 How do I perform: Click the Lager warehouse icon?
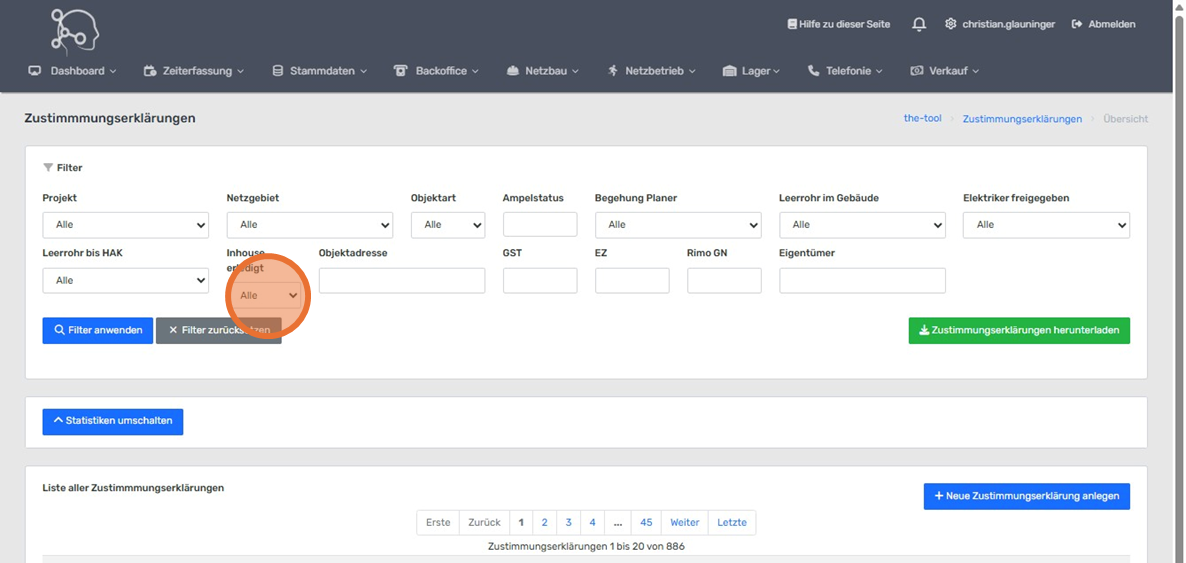tap(729, 71)
